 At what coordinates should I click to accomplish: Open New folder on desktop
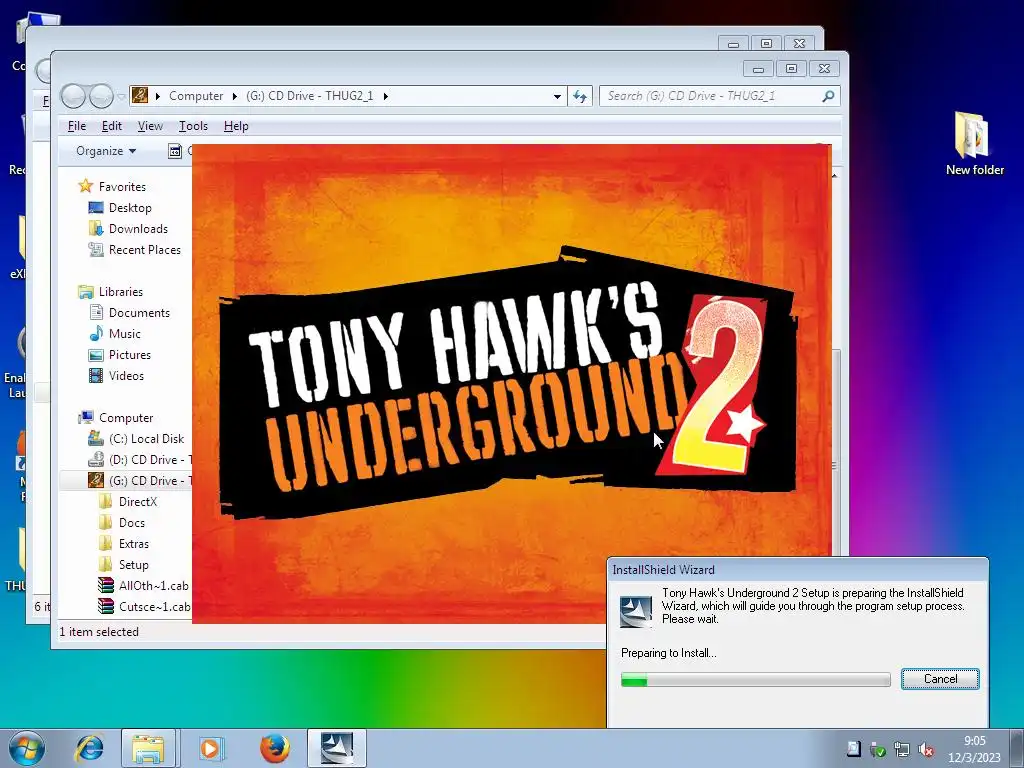(x=974, y=144)
